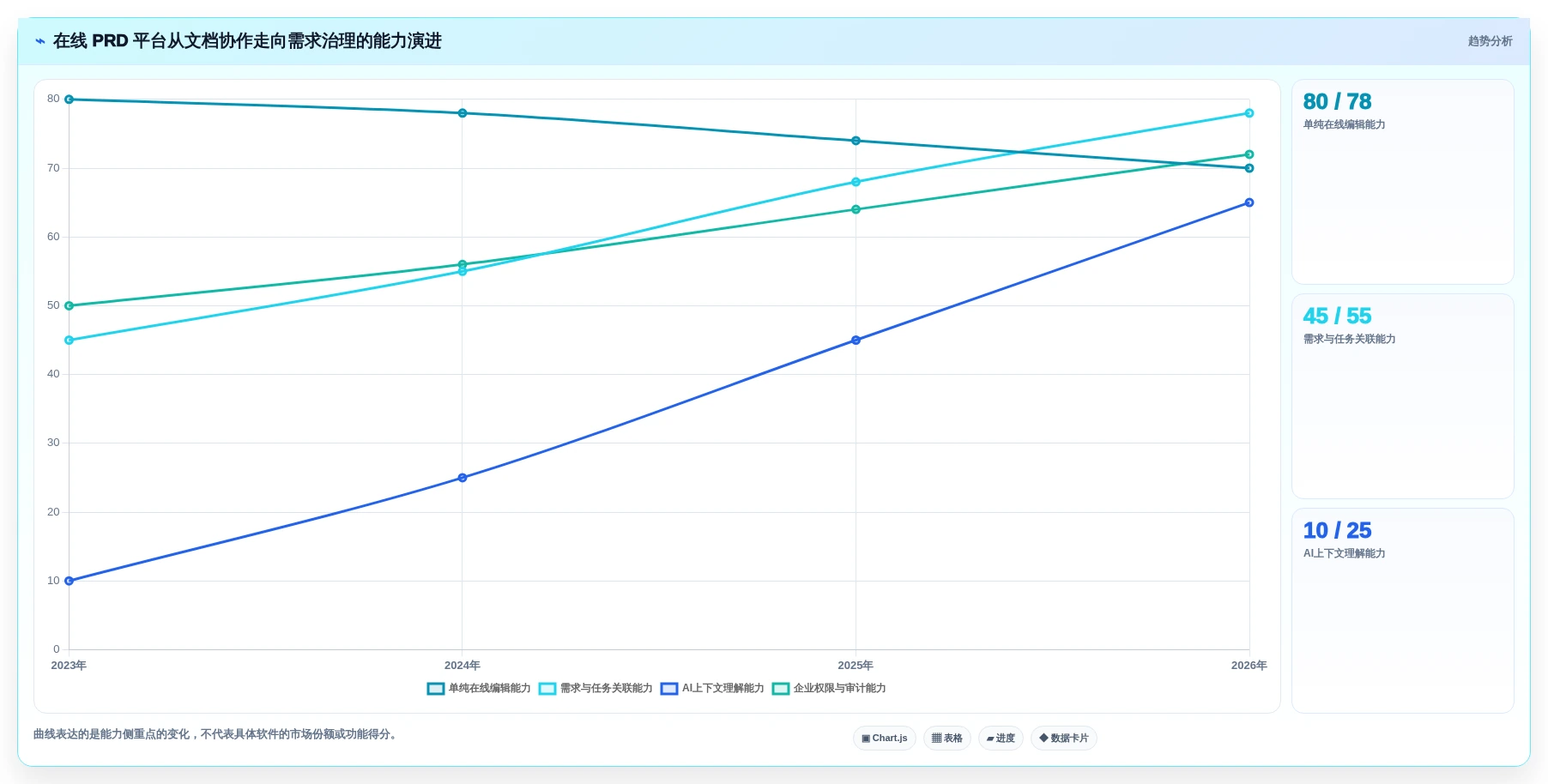Click the y-axis label 40
The height and width of the screenshot is (784, 1548).
(53, 374)
